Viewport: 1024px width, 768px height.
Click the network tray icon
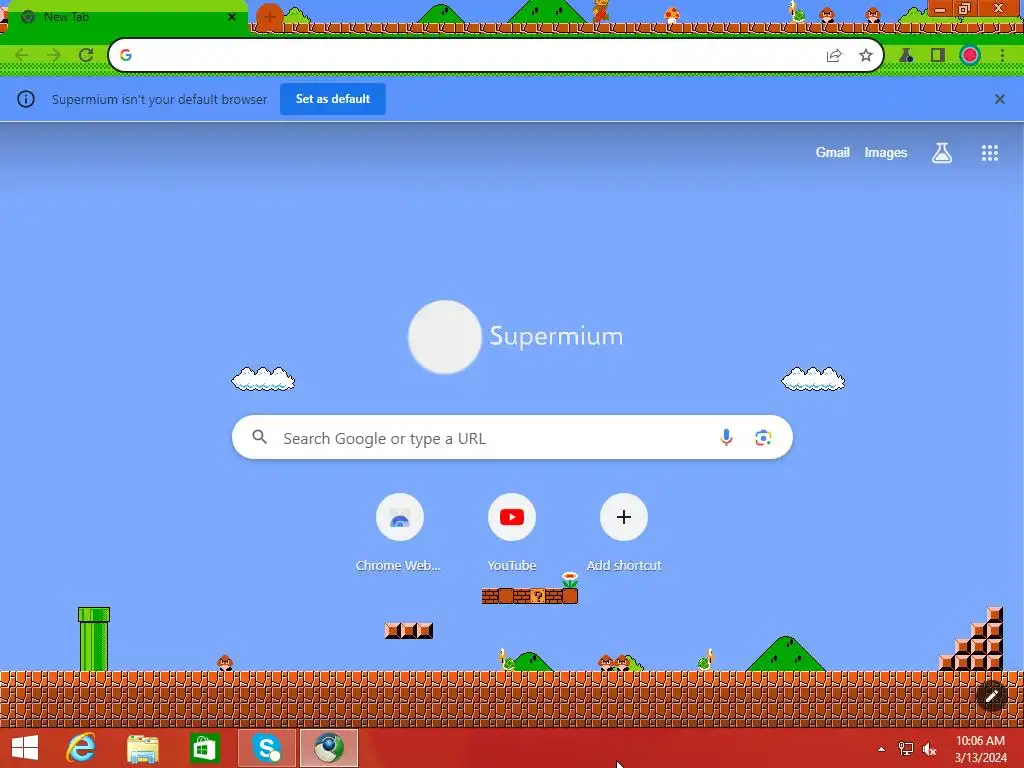906,749
